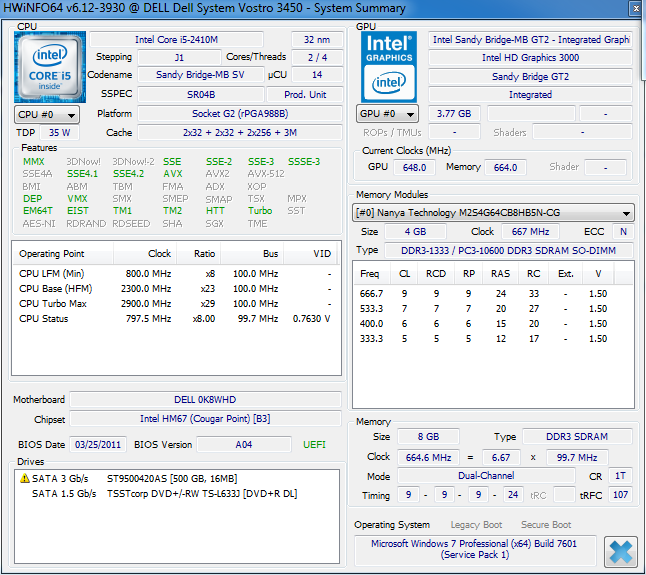
Task: Click the Prod. Unit field
Action: click(305, 94)
